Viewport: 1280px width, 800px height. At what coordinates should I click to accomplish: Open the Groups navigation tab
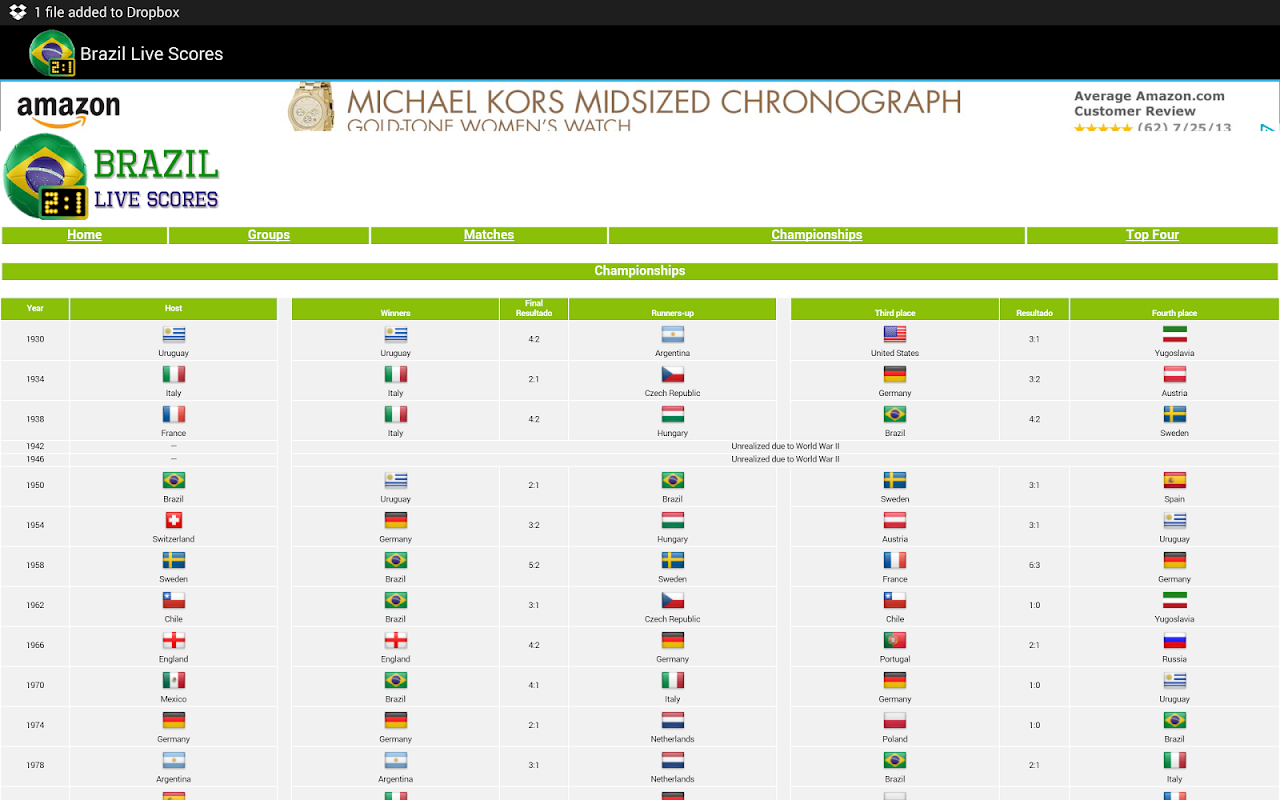coord(269,235)
